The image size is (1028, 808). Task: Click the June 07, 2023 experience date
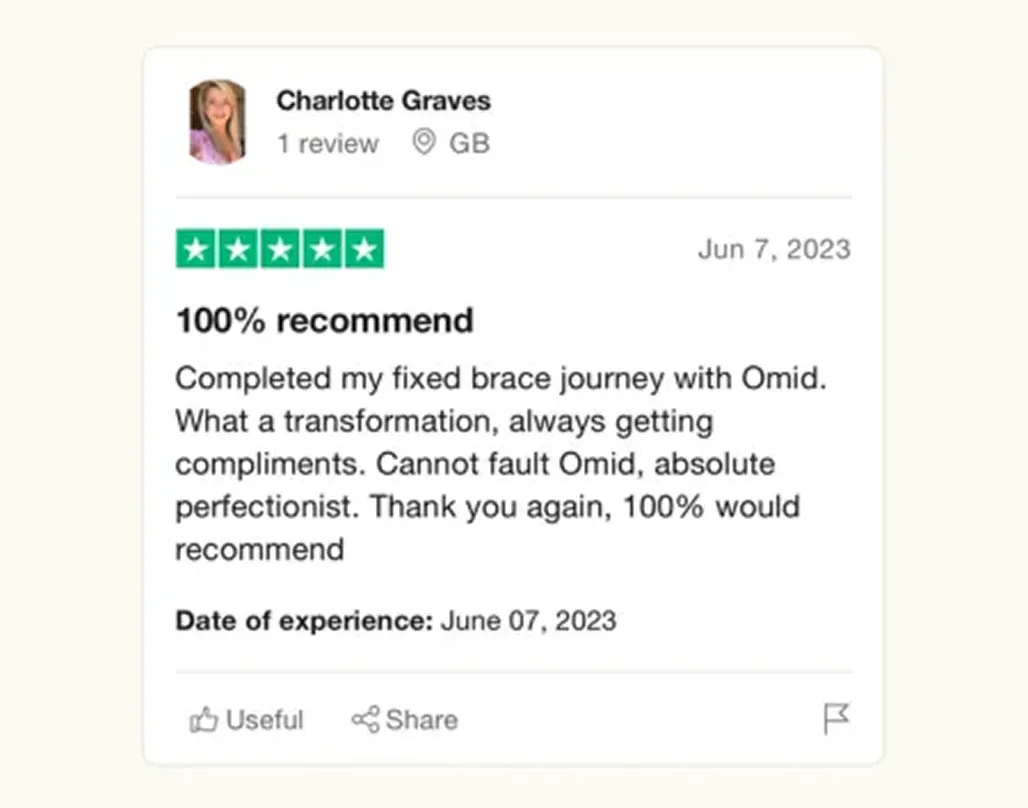pyautogui.click(x=528, y=620)
